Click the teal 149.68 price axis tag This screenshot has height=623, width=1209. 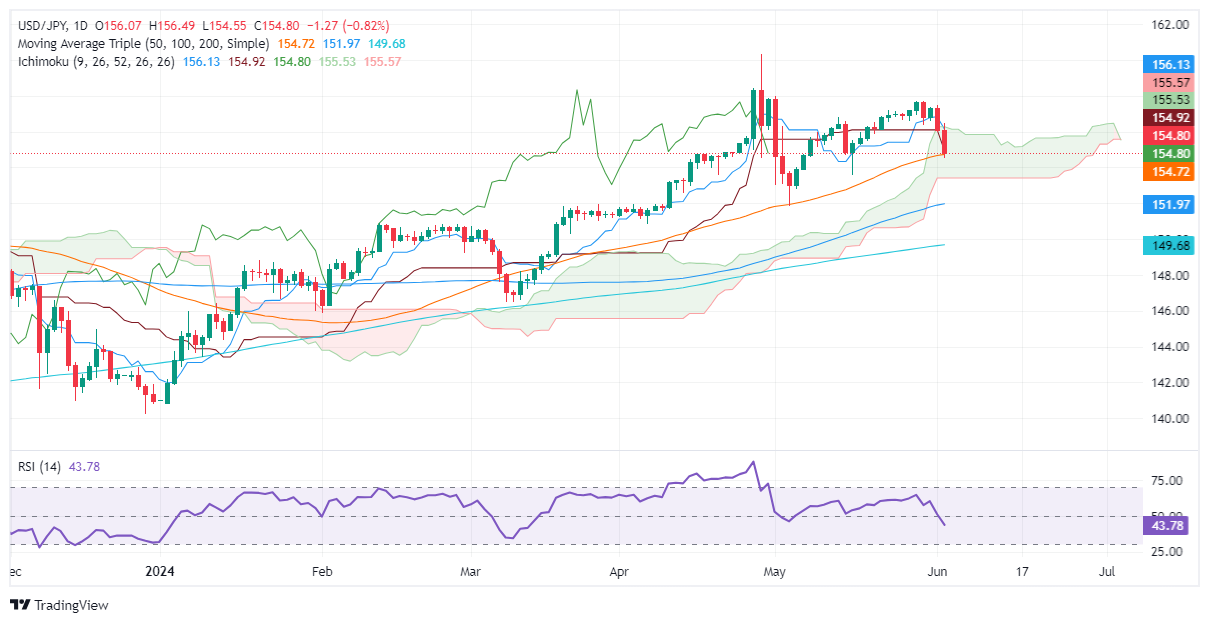click(x=1170, y=245)
